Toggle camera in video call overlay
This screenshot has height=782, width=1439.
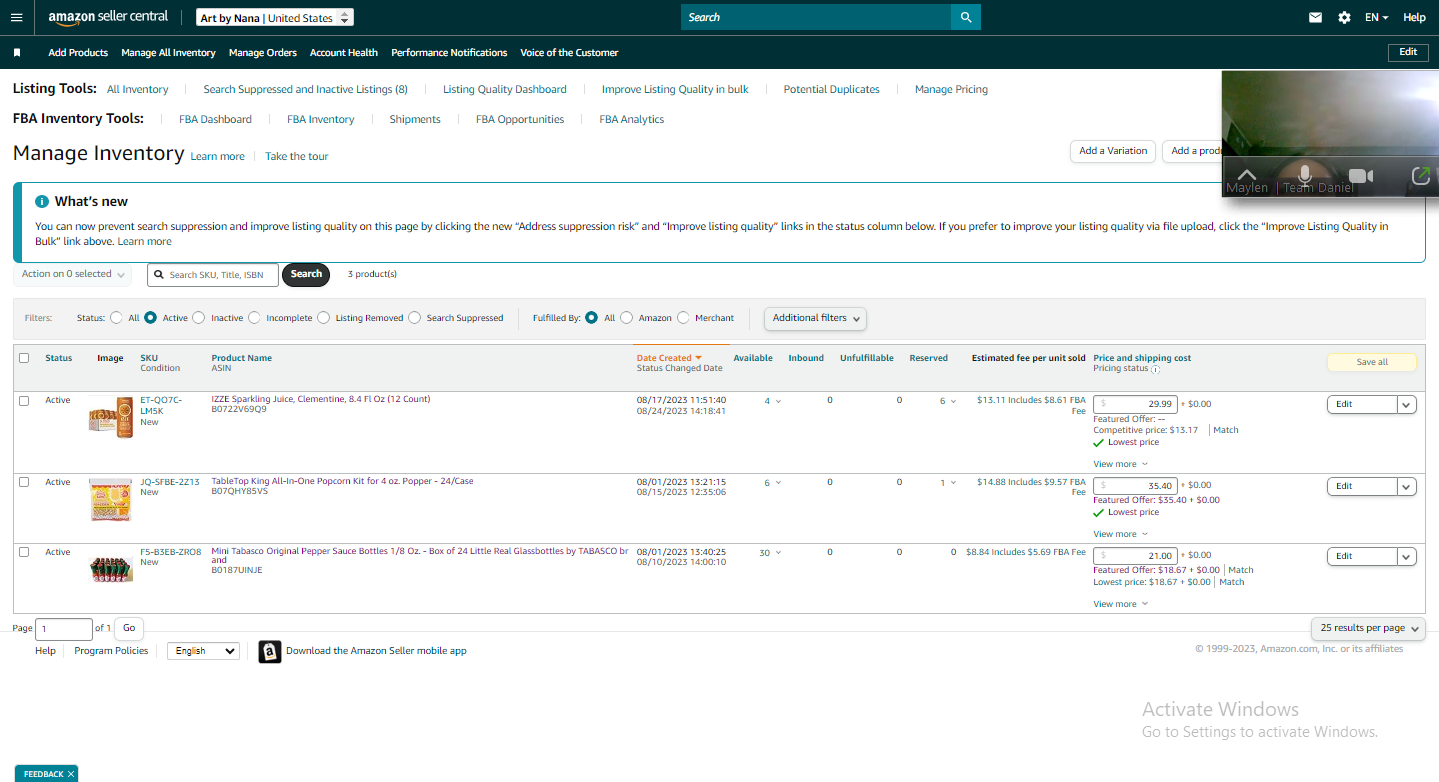(x=1361, y=176)
